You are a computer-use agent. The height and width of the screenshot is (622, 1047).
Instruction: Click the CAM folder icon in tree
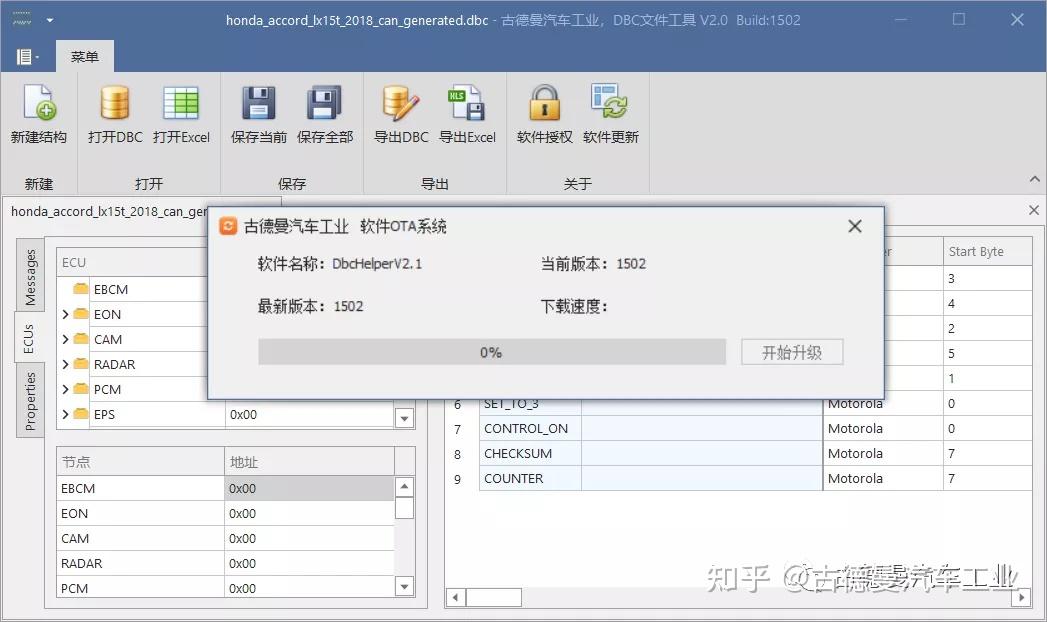(x=81, y=338)
